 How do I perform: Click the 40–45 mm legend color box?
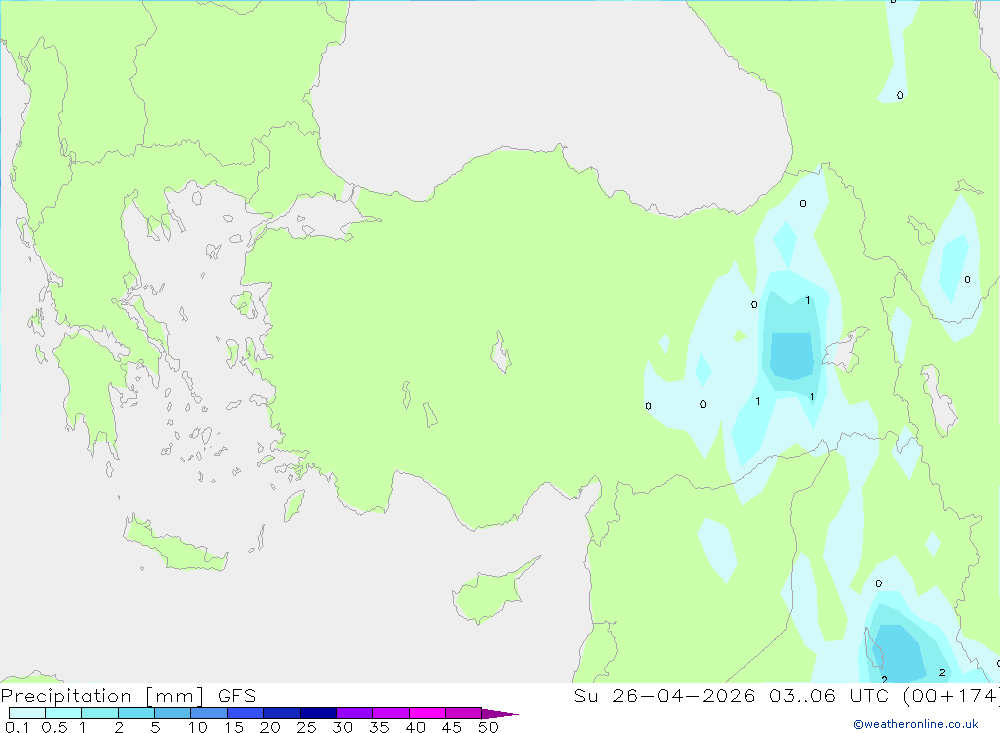pyautogui.click(x=427, y=713)
